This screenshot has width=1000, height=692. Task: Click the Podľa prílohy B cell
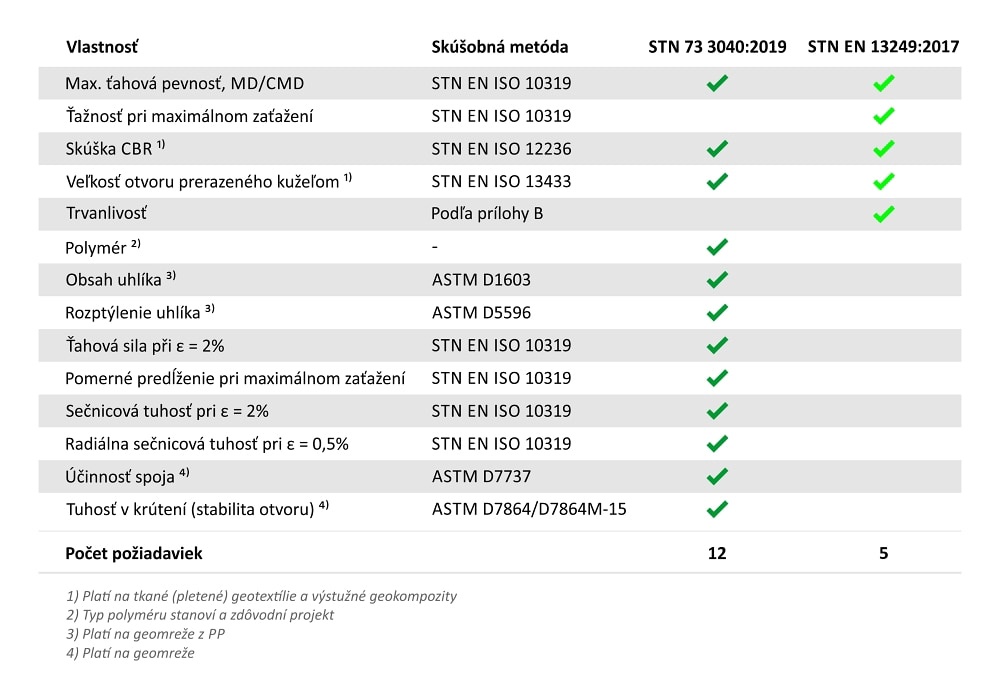488,214
